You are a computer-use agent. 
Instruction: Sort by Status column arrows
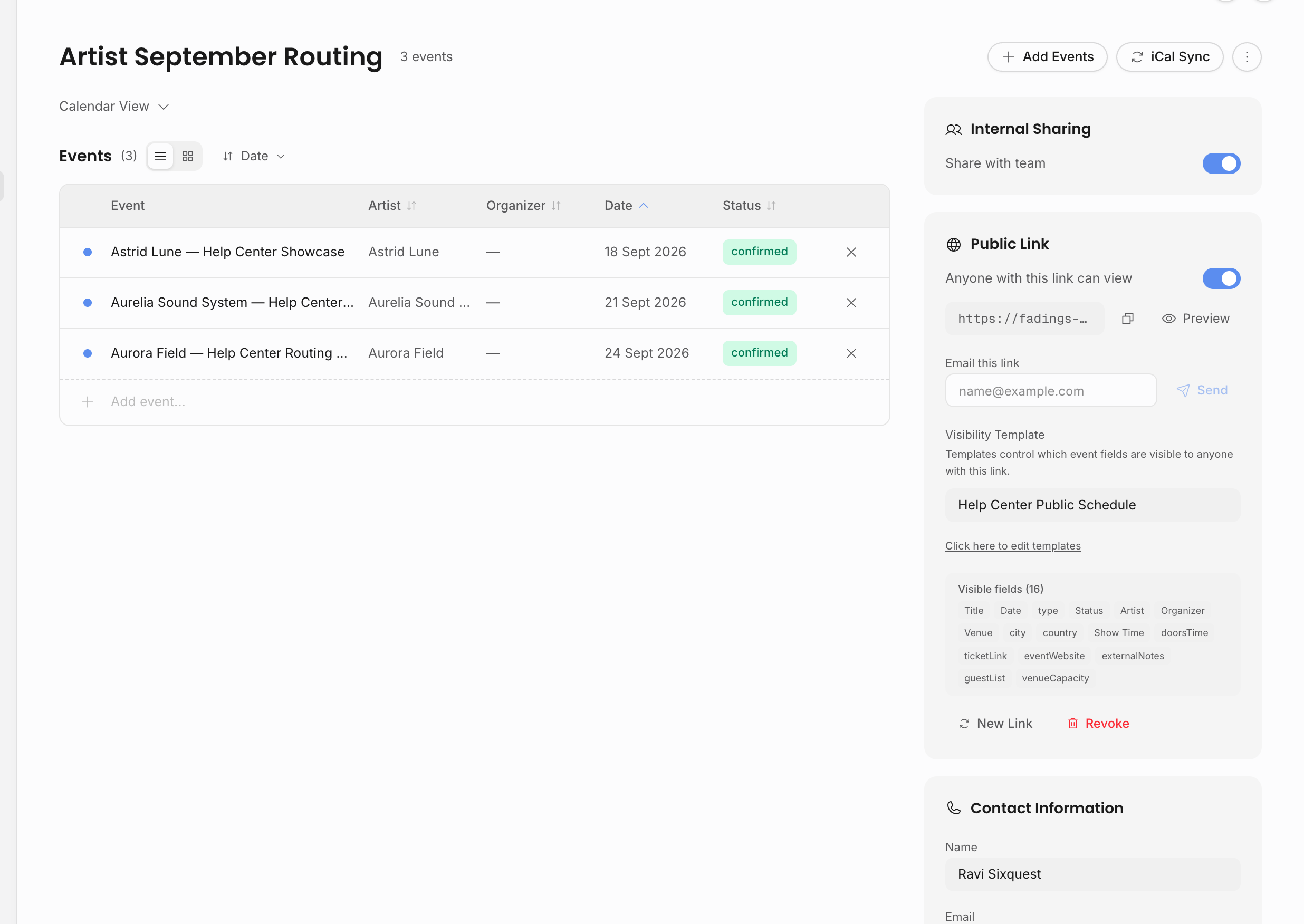[x=771, y=206]
